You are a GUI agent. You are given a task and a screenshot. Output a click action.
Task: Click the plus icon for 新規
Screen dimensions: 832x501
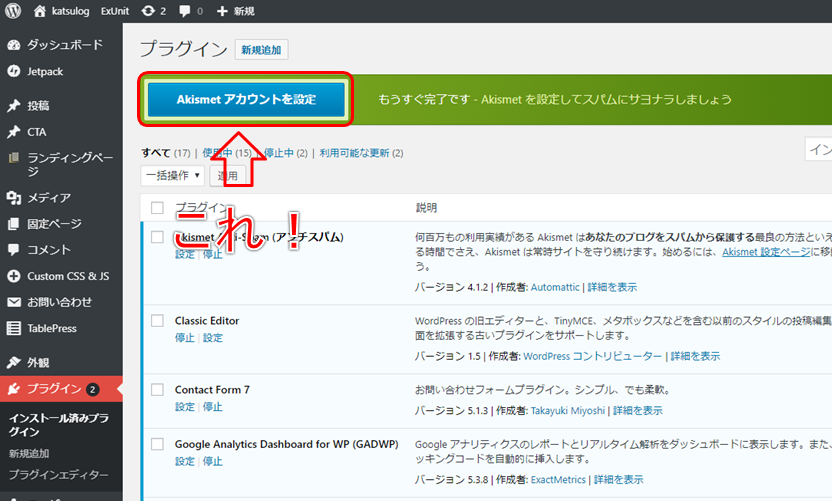222,11
